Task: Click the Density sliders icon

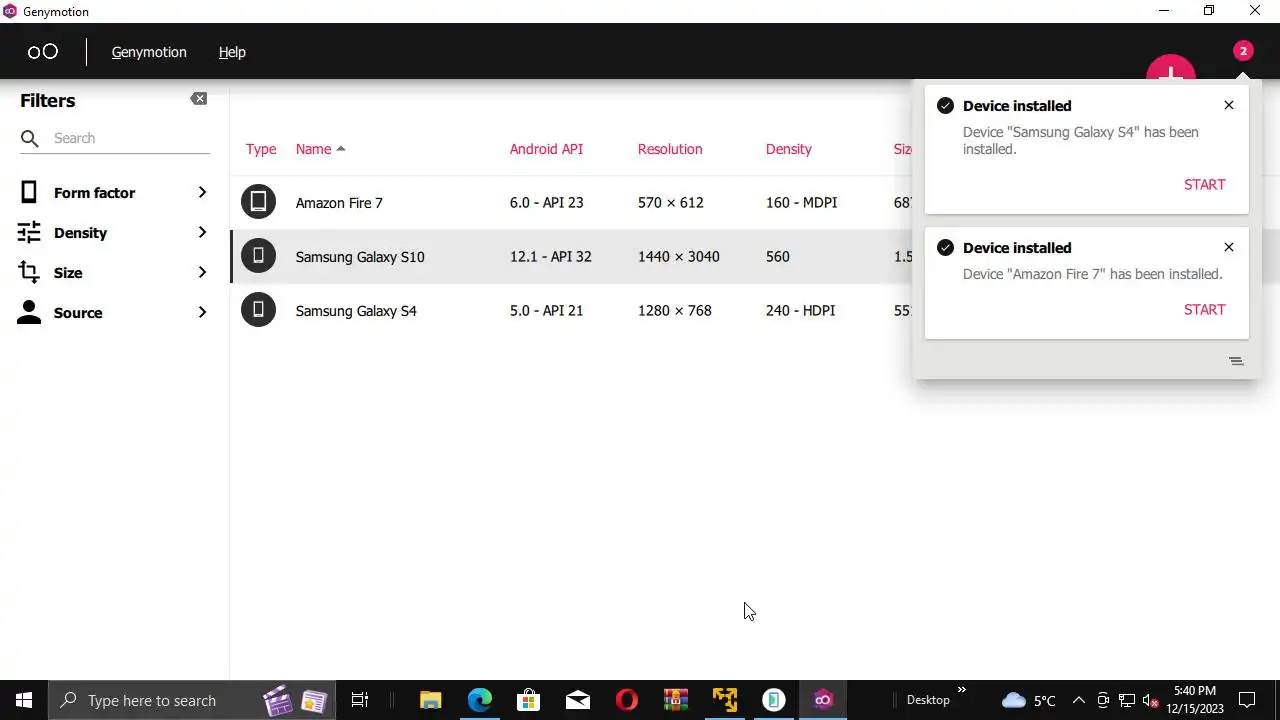Action: pyautogui.click(x=29, y=232)
